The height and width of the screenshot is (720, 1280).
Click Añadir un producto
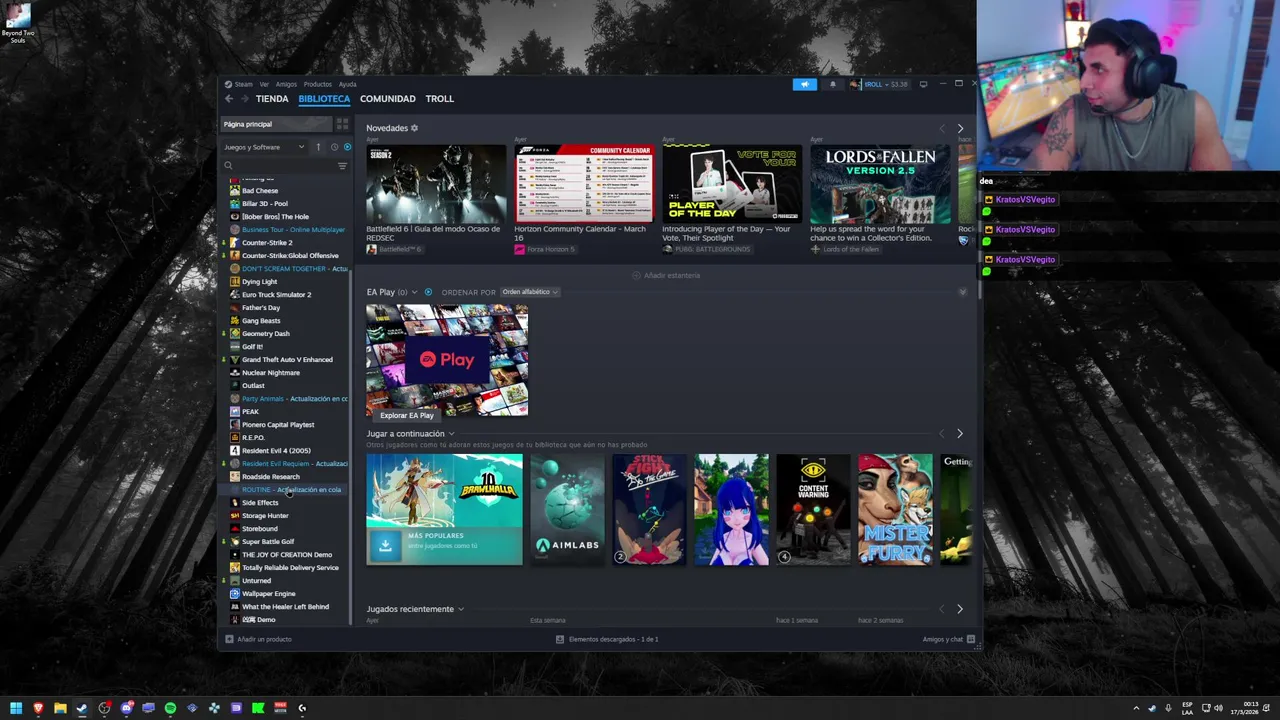pos(259,639)
